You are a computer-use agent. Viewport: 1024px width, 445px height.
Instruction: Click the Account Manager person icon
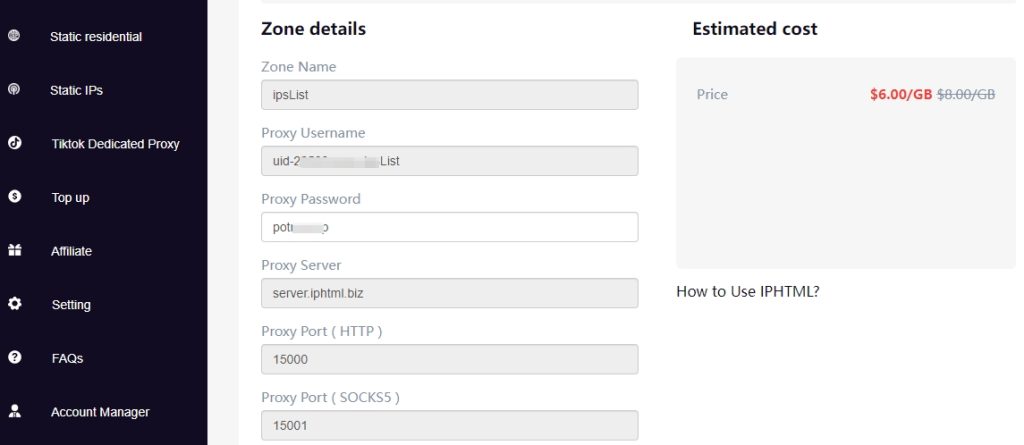click(14, 411)
